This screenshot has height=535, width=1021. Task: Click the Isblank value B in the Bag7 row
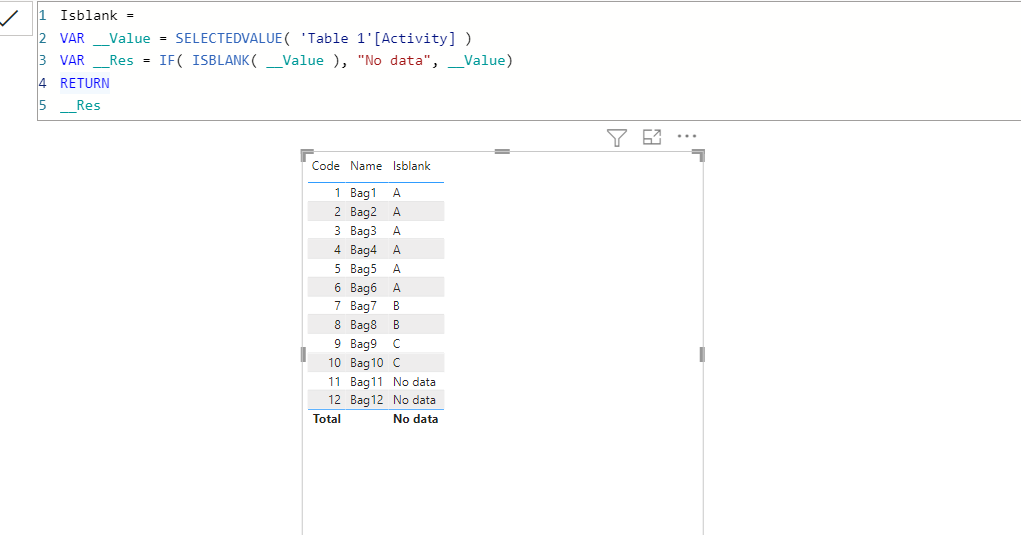tap(397, 306)
